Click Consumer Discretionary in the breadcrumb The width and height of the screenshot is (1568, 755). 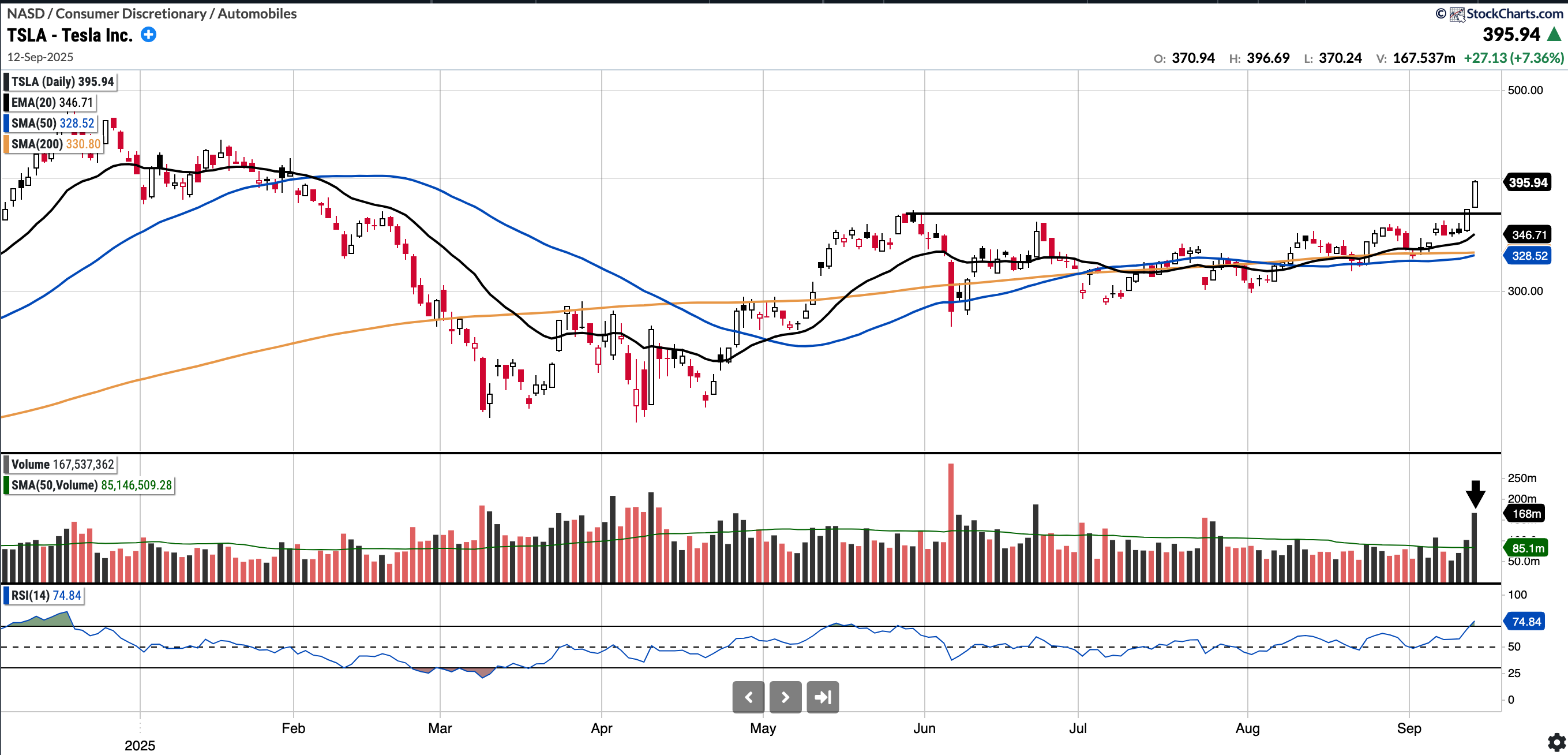click(130, 13)
